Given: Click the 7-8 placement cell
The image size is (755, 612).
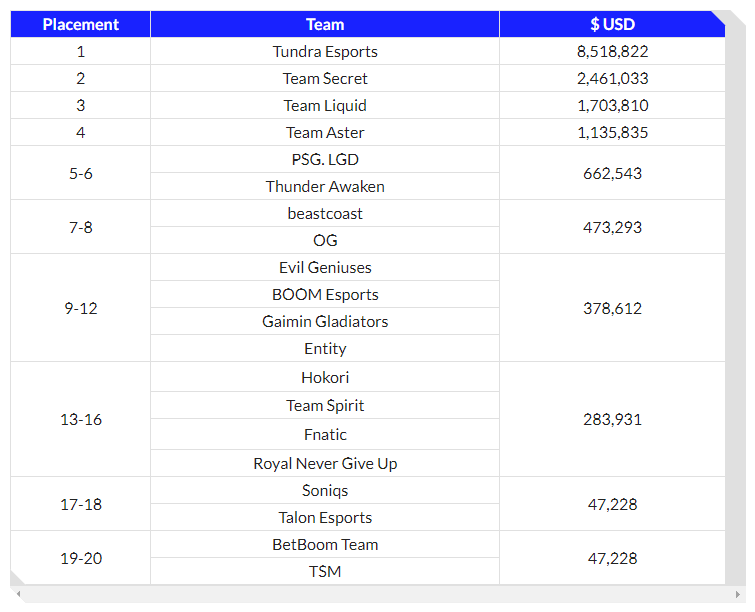Looking at the screenshot, I should pyautogui.click(x=80, y=226).
